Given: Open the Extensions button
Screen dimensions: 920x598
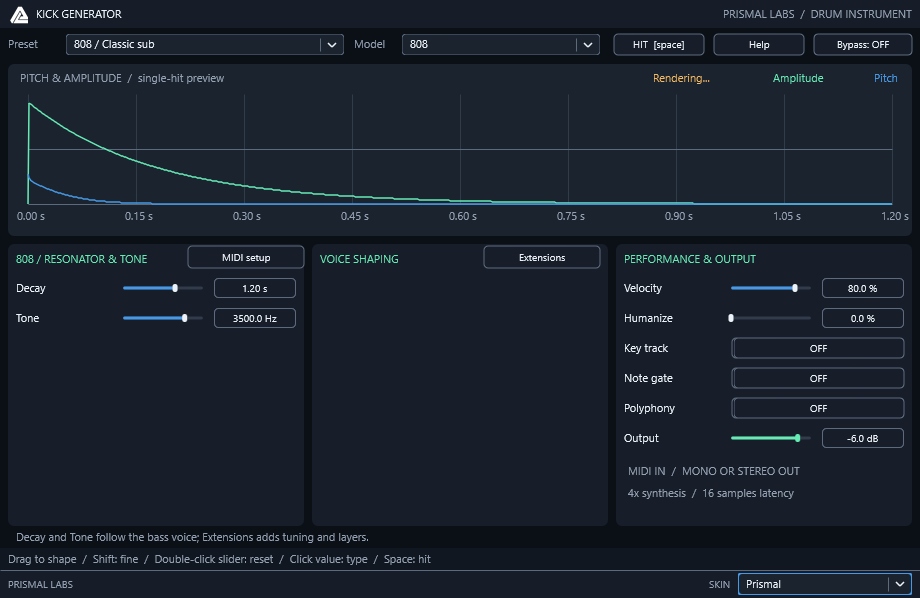Looking at the screenshot, I should [542, 258].
